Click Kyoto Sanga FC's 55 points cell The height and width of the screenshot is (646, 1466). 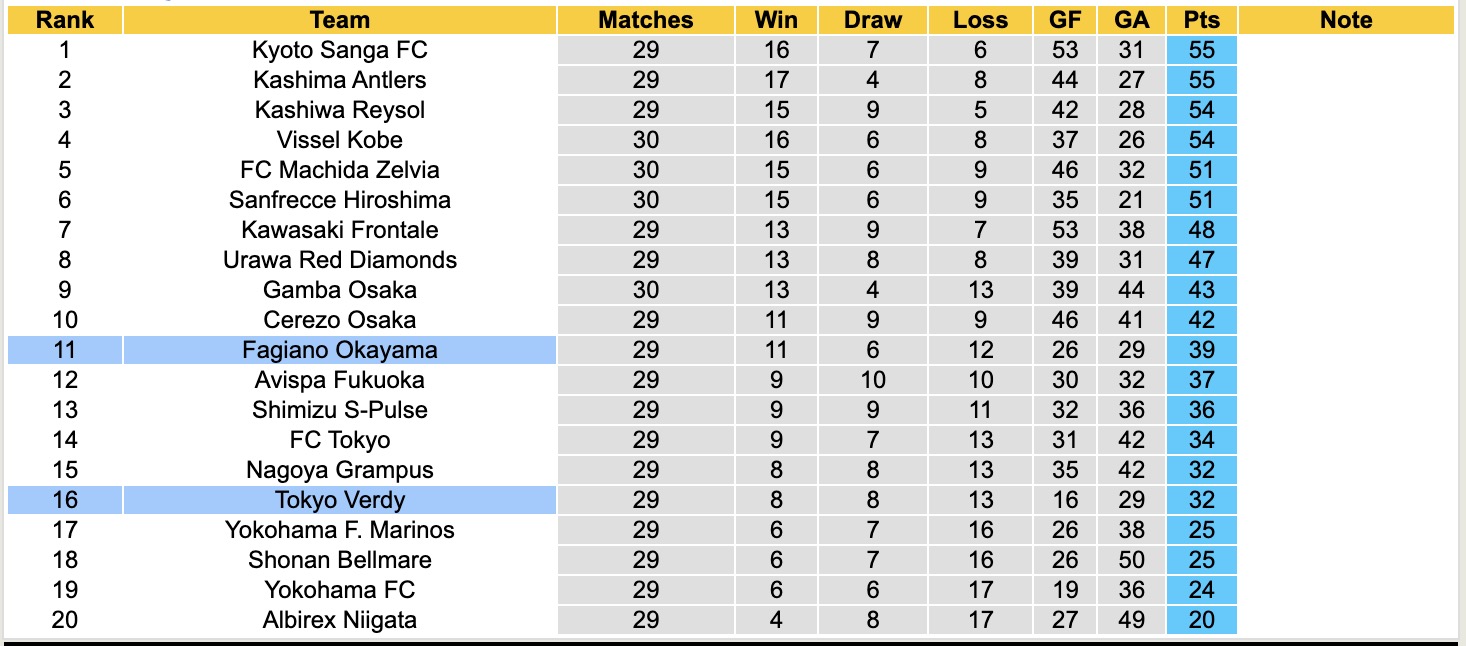coord(1201,50)
